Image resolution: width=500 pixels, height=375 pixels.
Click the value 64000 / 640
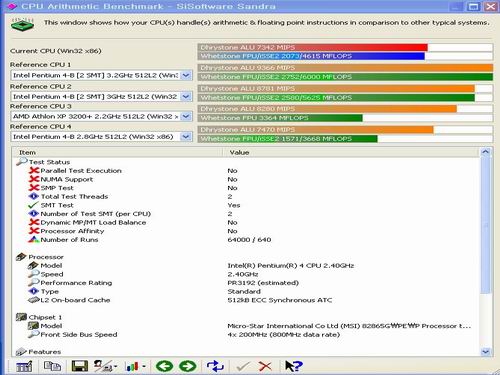tap(249, 239)
